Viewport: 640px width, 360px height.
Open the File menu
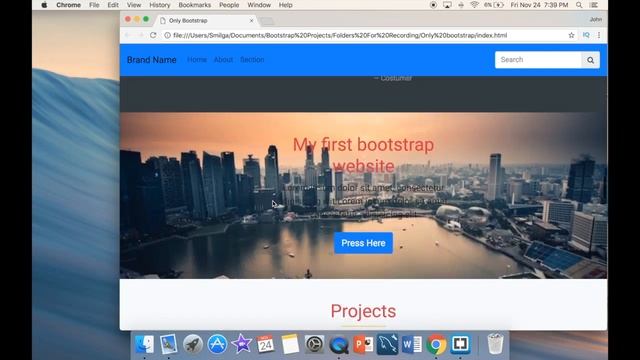(94, 5)
